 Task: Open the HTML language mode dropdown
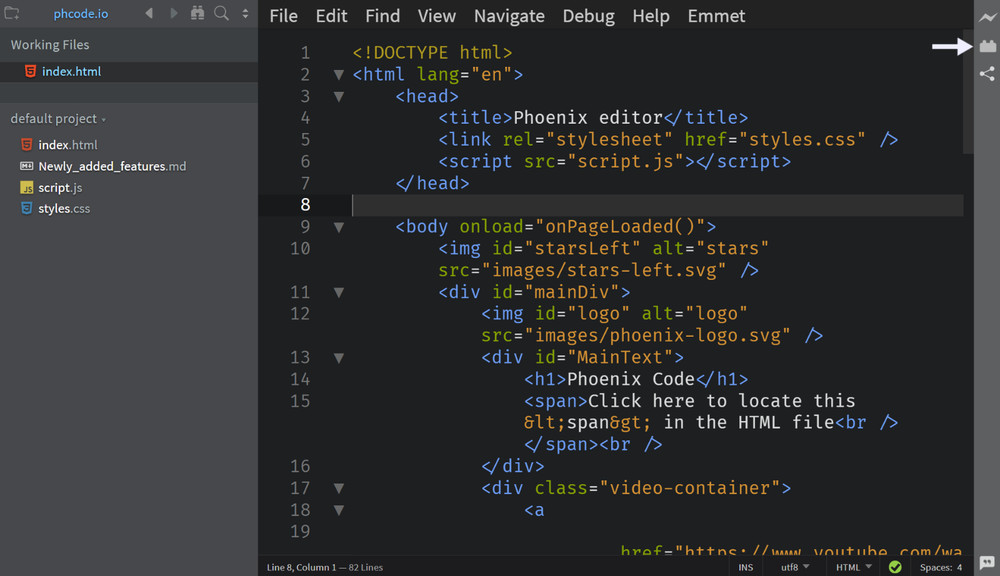pos(849,566)
